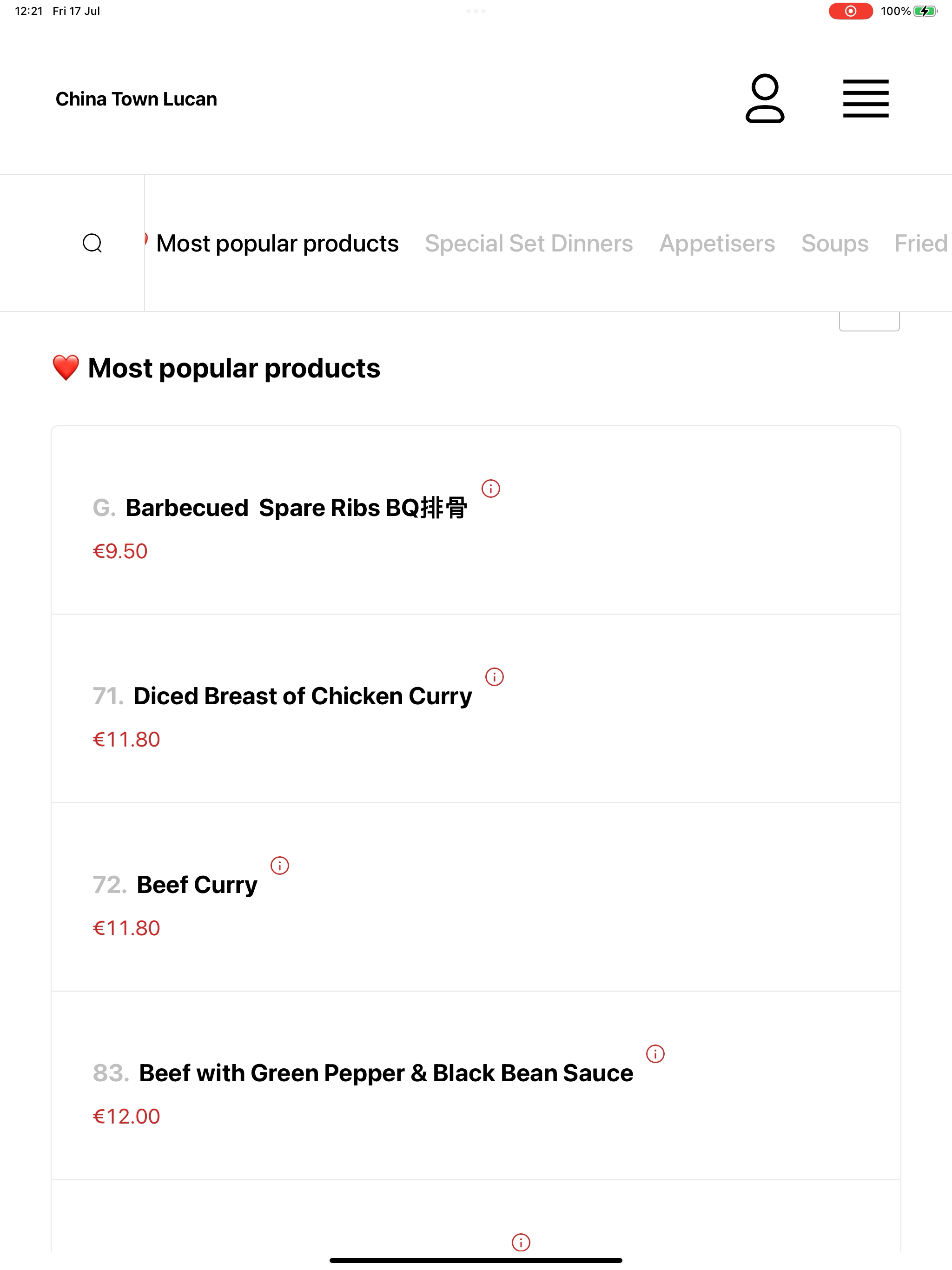
Task: Select 72. Beef Curry item
Action: [x=476, y=897]
